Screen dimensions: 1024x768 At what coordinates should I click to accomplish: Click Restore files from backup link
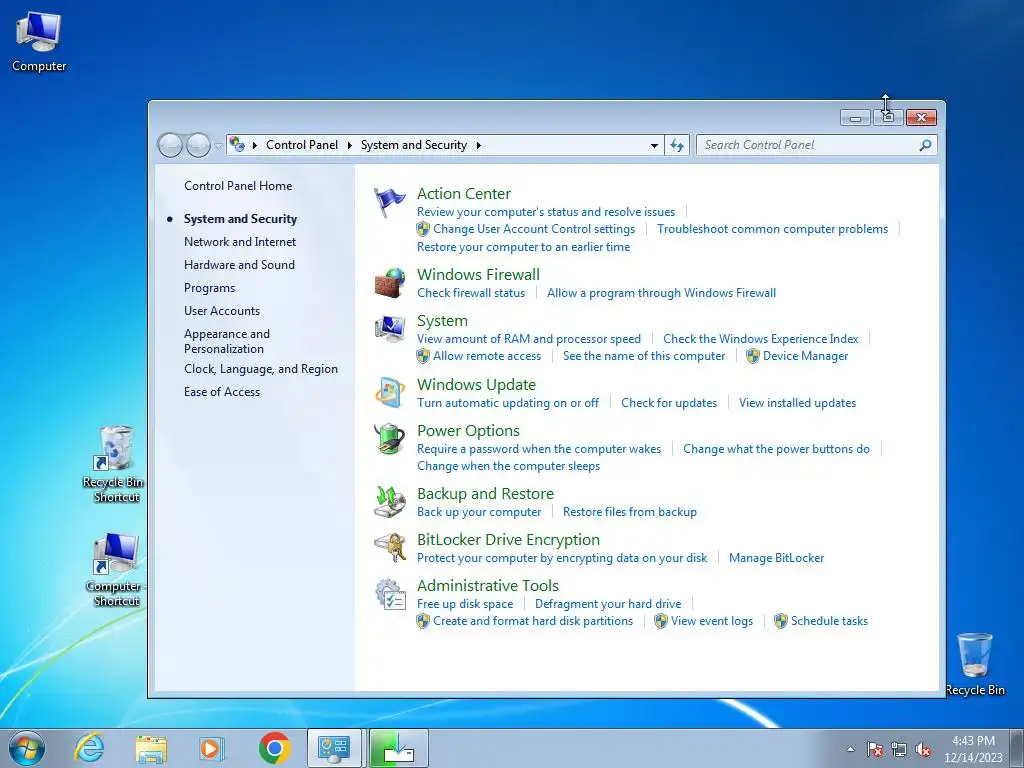630,512
